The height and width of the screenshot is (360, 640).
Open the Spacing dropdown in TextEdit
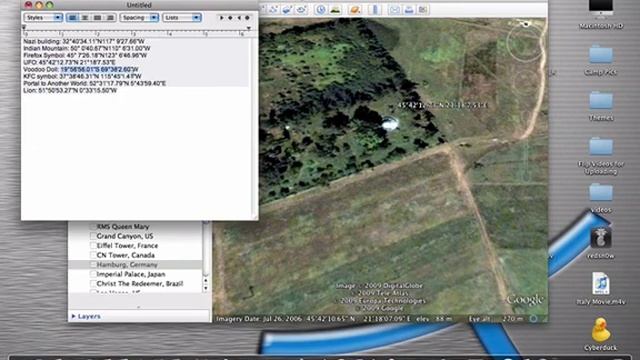[139, 18]
